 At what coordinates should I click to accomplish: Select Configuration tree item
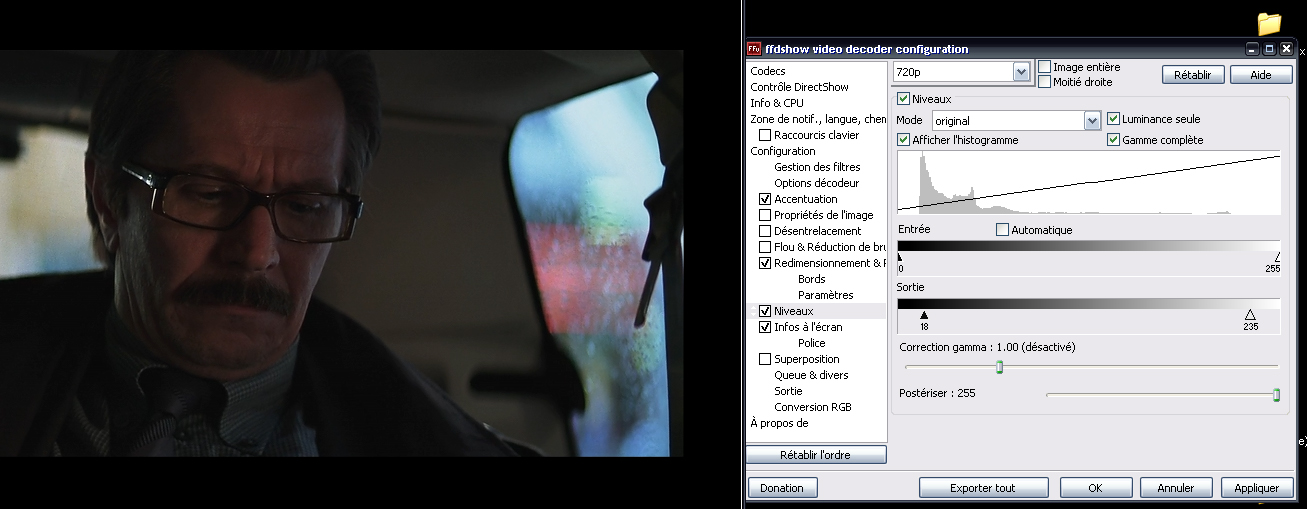click(783, 151)
